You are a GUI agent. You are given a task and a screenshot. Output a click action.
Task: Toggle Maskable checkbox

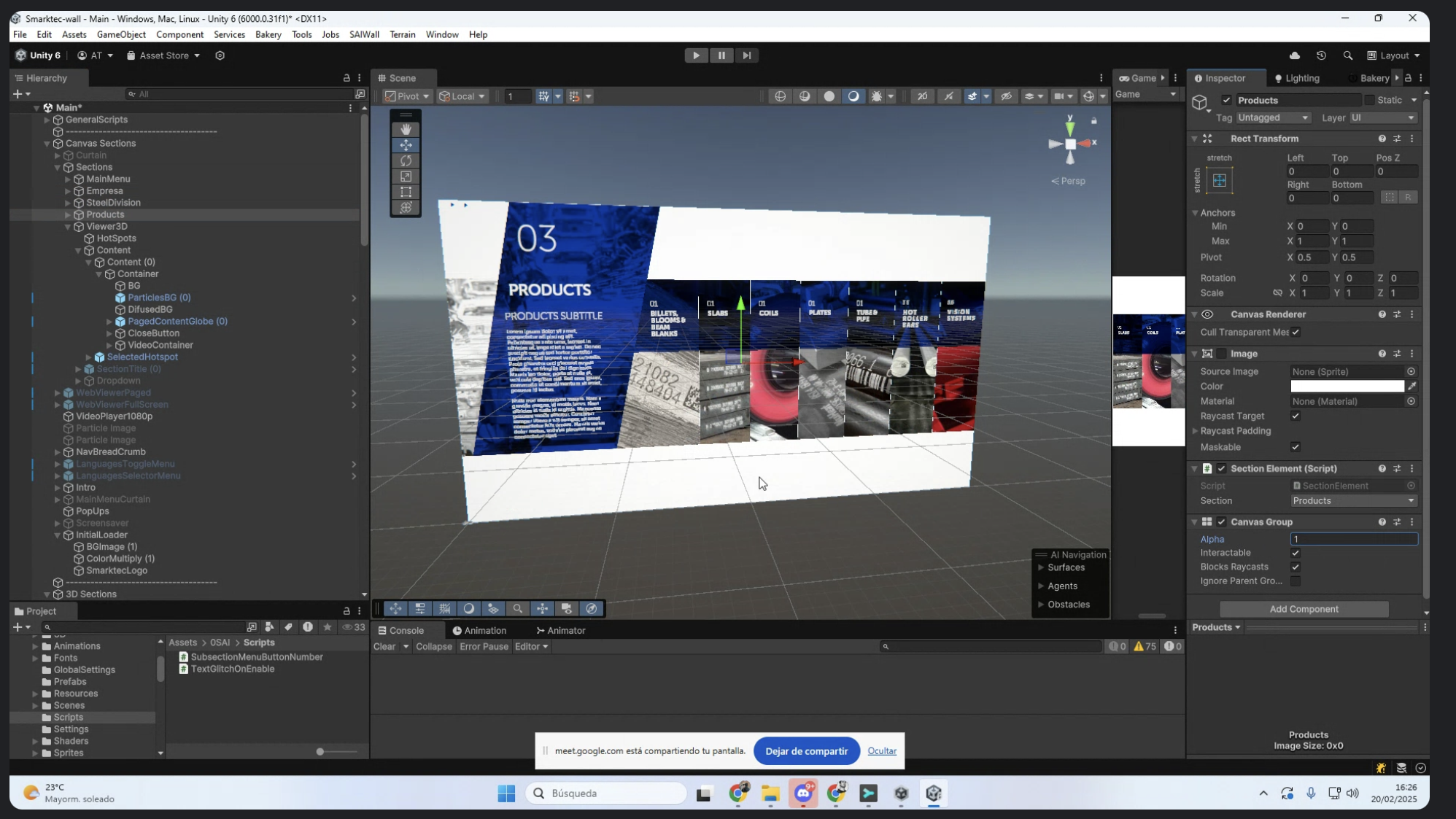click(1296, 448)
